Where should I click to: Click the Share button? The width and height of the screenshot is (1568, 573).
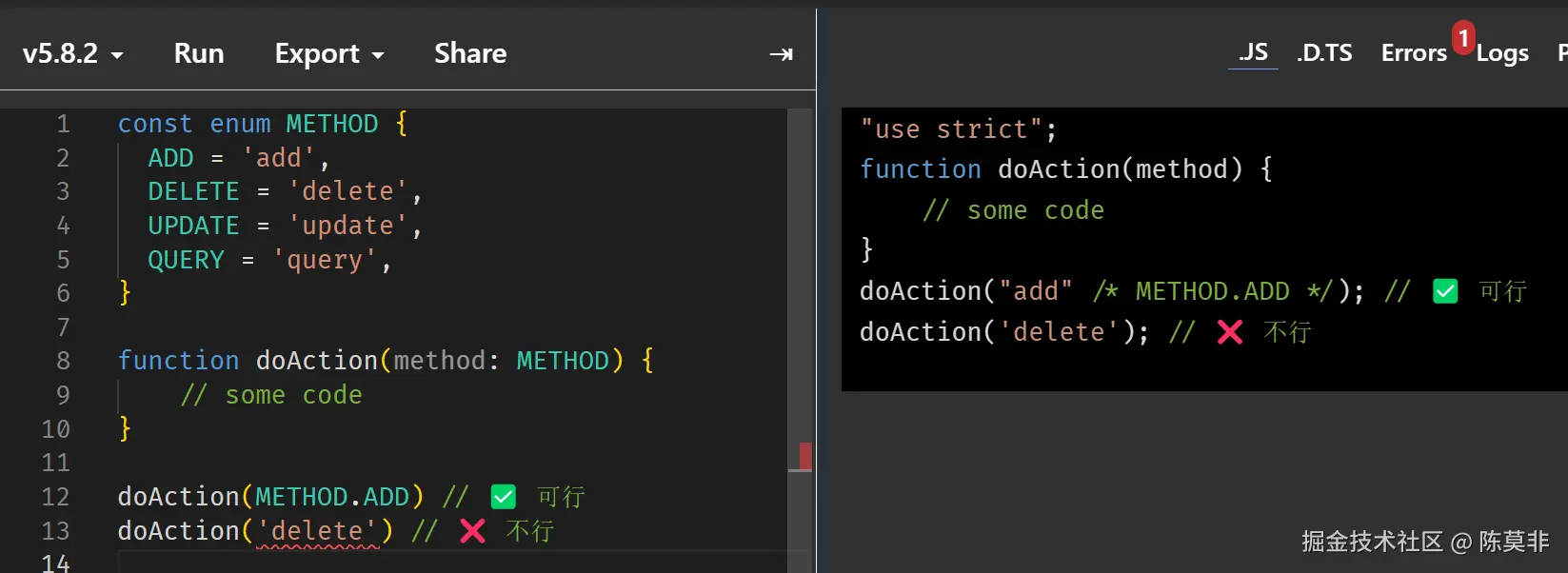point(470,54)
